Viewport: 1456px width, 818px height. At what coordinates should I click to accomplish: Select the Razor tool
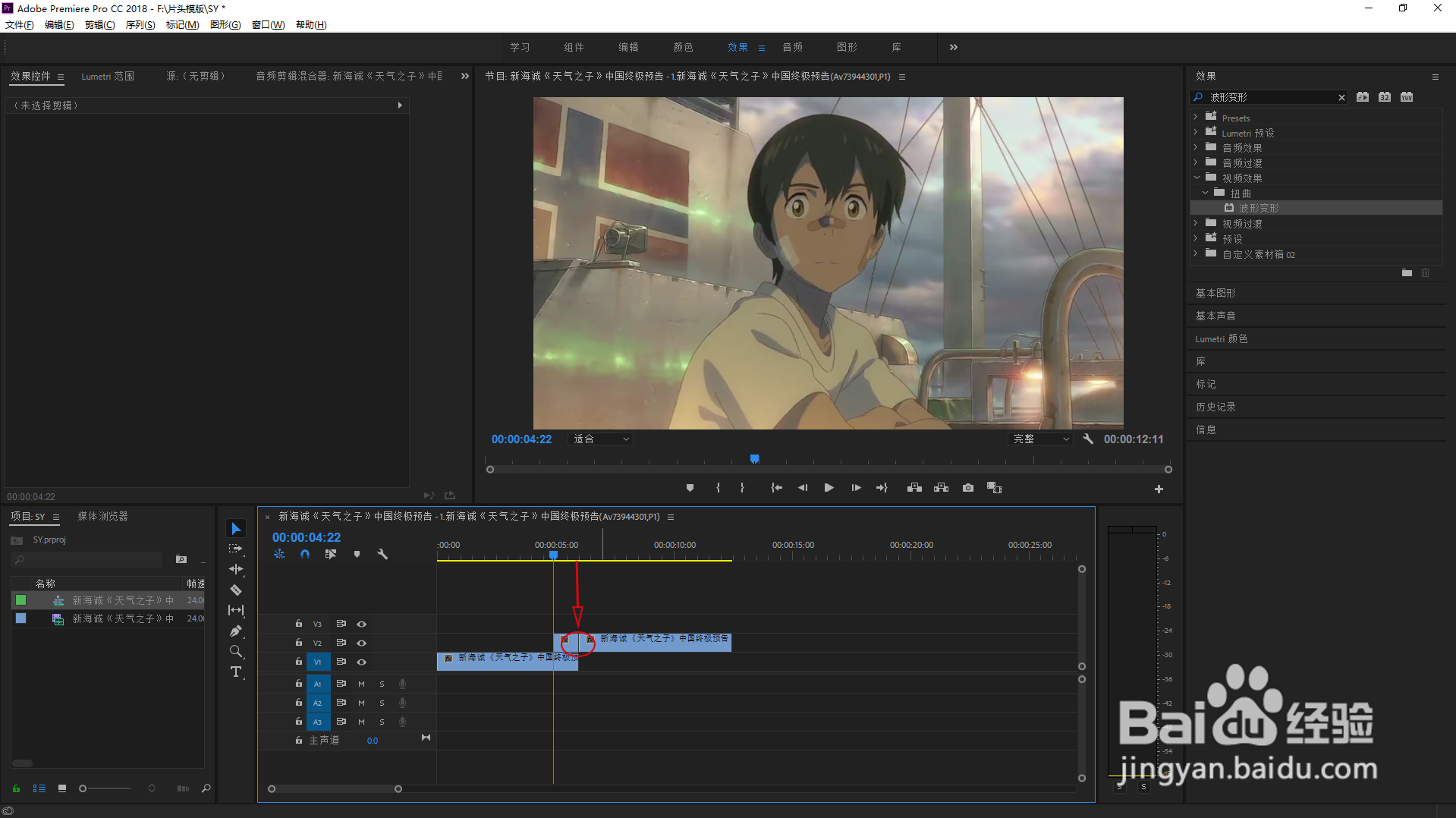click(x=236, y=590)
